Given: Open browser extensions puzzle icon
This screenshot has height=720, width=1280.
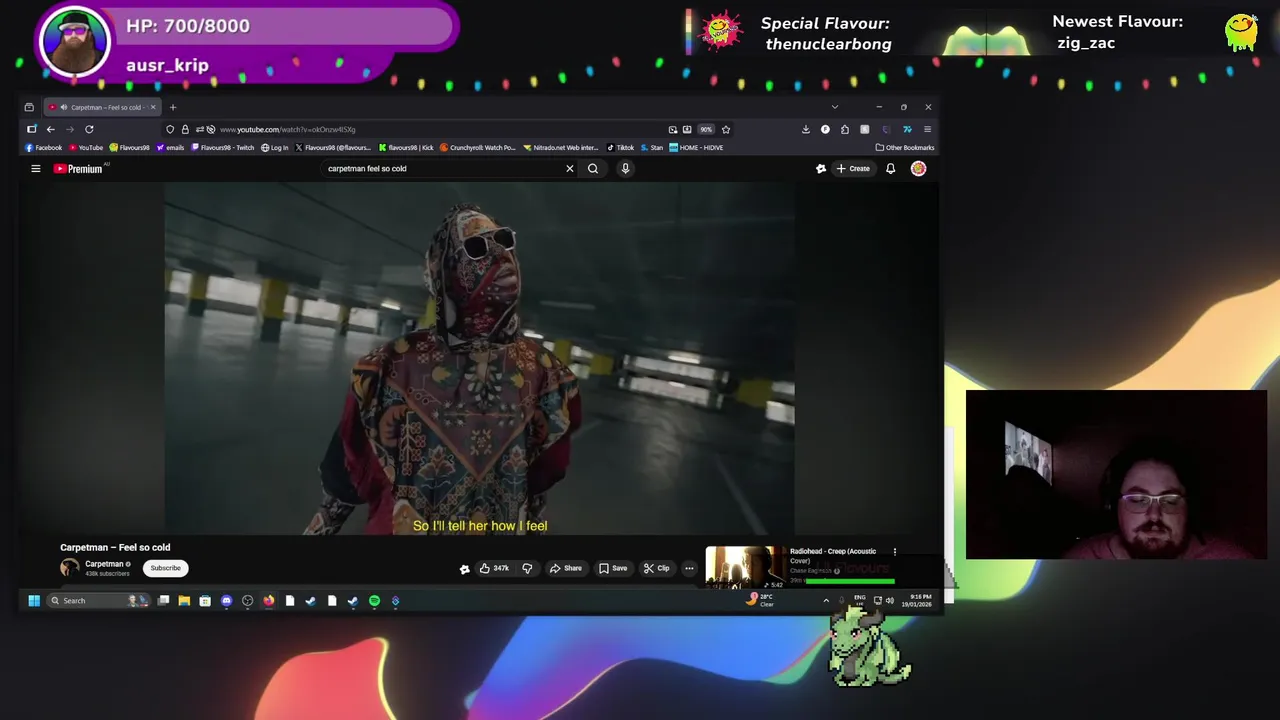Looking at the screenshot, I should pos(845,129).
